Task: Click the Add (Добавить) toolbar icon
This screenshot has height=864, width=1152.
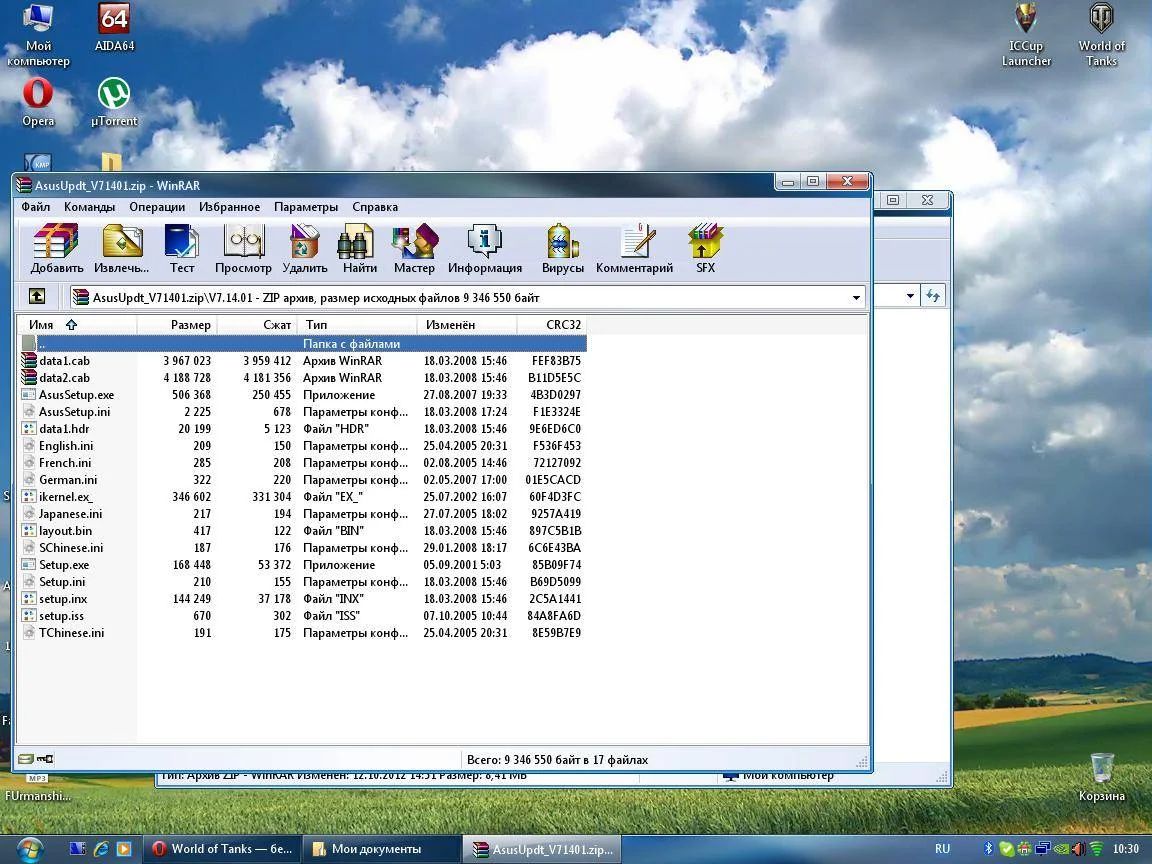Action: pos(56,249)
